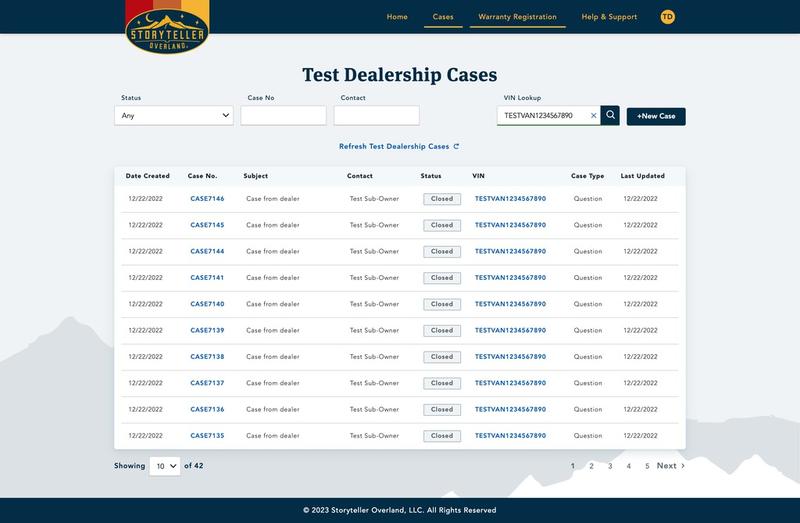This screenshot has height=523, width=800.
Task: Open the TD user avatar menu
Action: (x=667, y=17)
